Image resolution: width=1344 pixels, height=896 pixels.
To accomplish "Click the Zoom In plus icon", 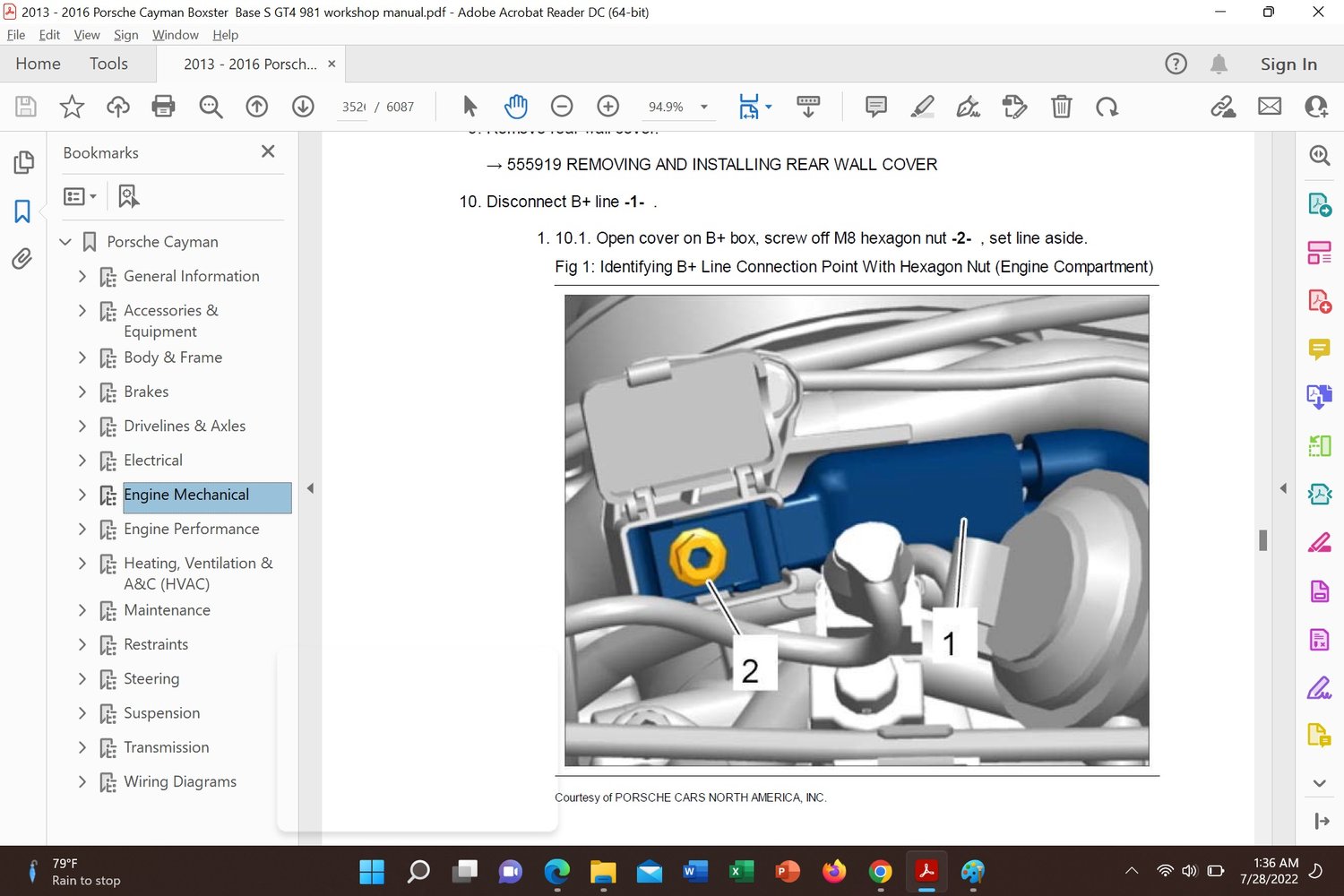I will 608,107.
